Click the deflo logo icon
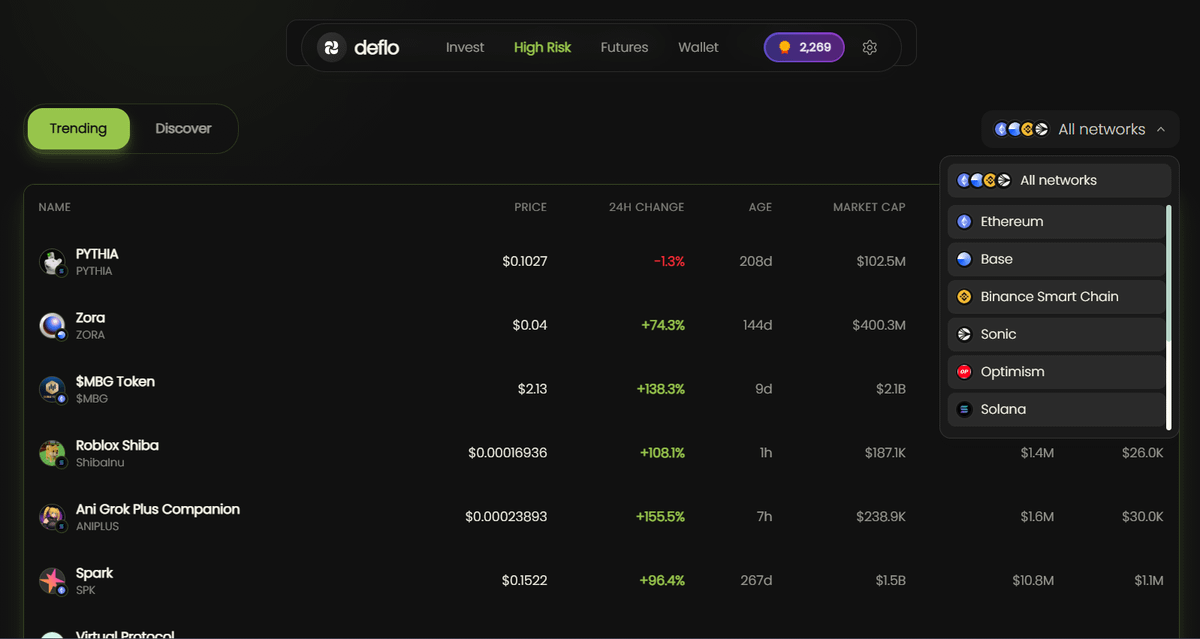Image resolution: width=1200 pixels, height=639 pixels. 331,47
